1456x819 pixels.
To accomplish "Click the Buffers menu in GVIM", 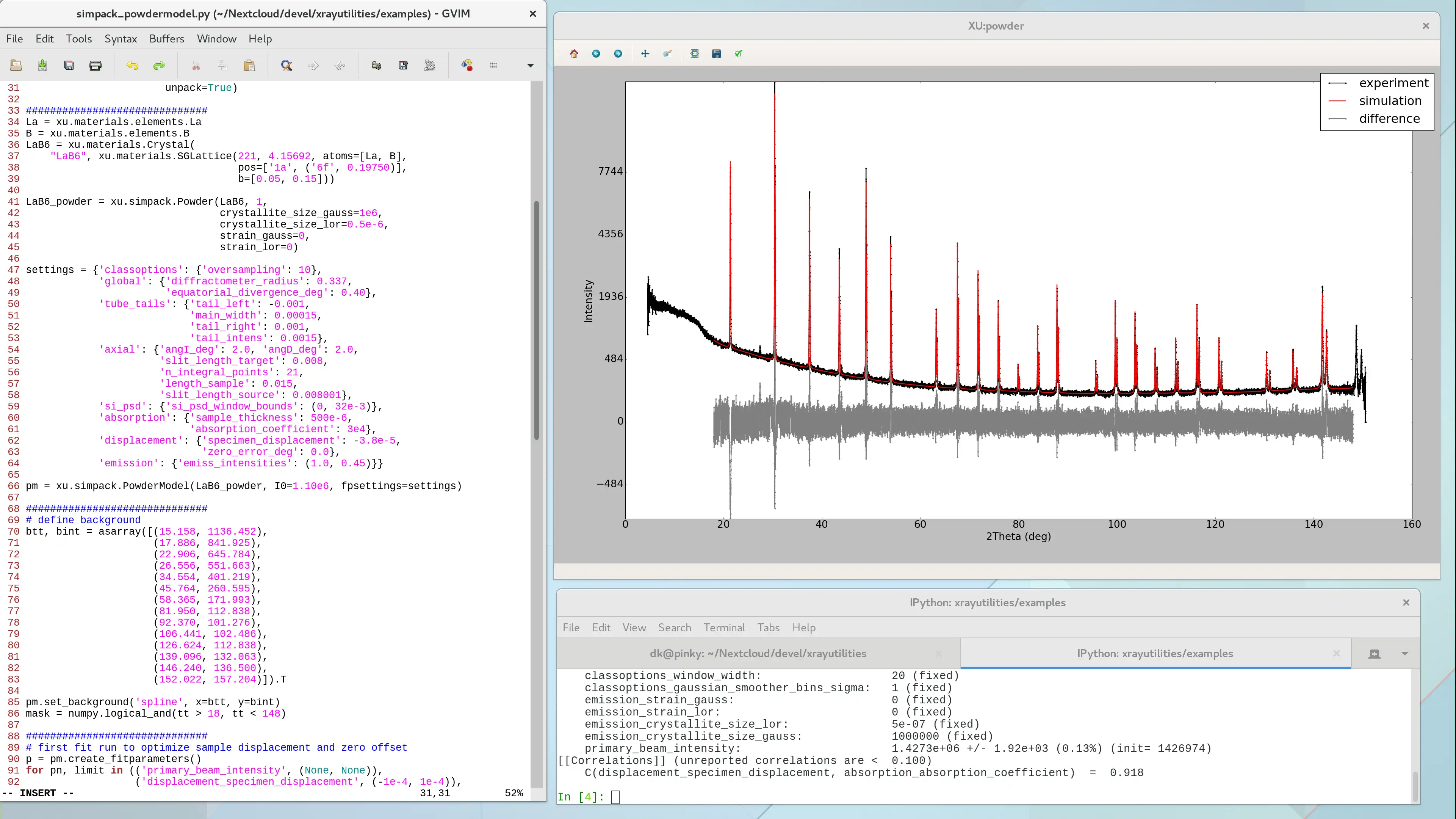I will tap(166, 38).
